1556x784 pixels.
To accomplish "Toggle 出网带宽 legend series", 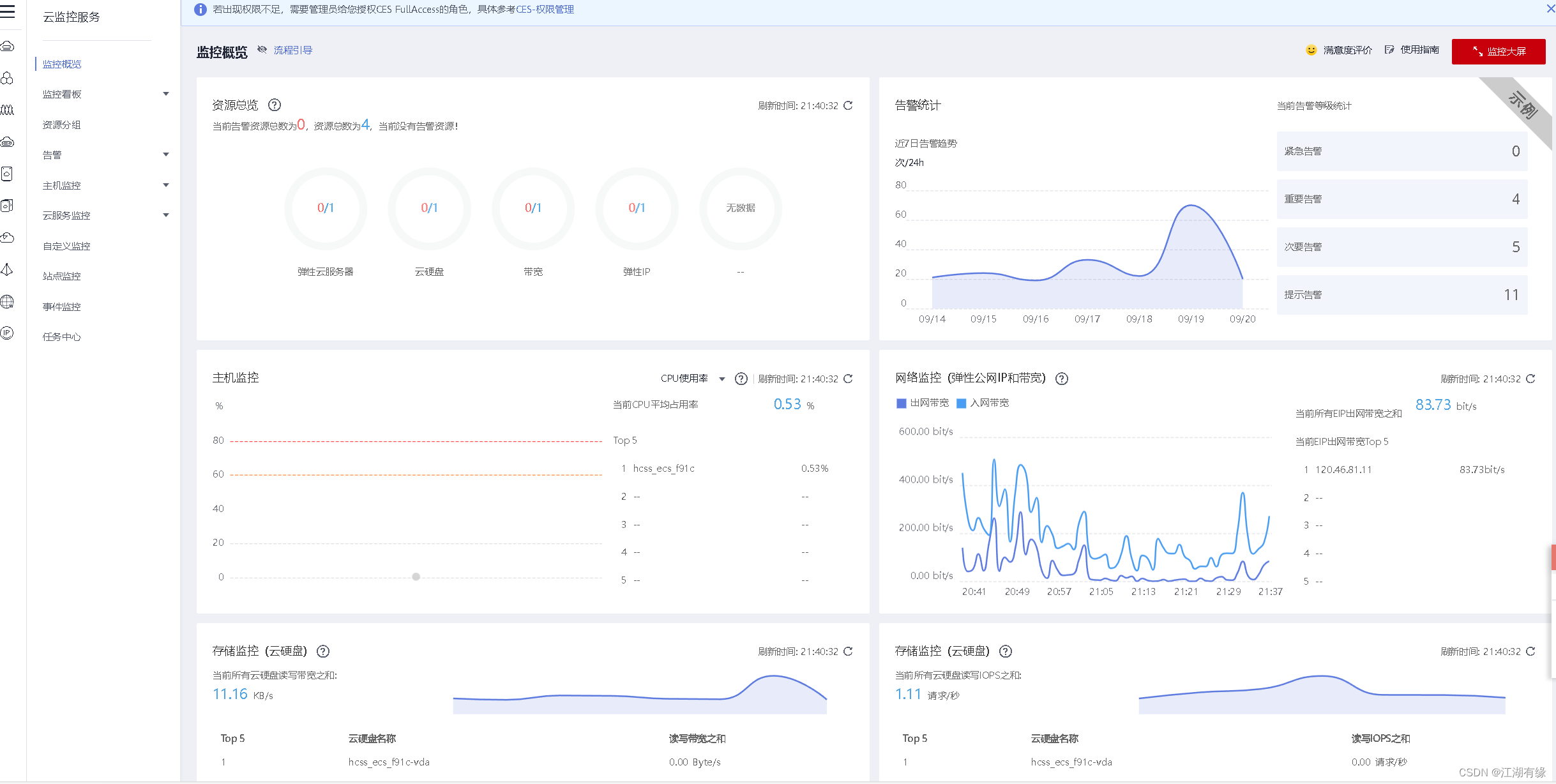I will click(923, 403).
